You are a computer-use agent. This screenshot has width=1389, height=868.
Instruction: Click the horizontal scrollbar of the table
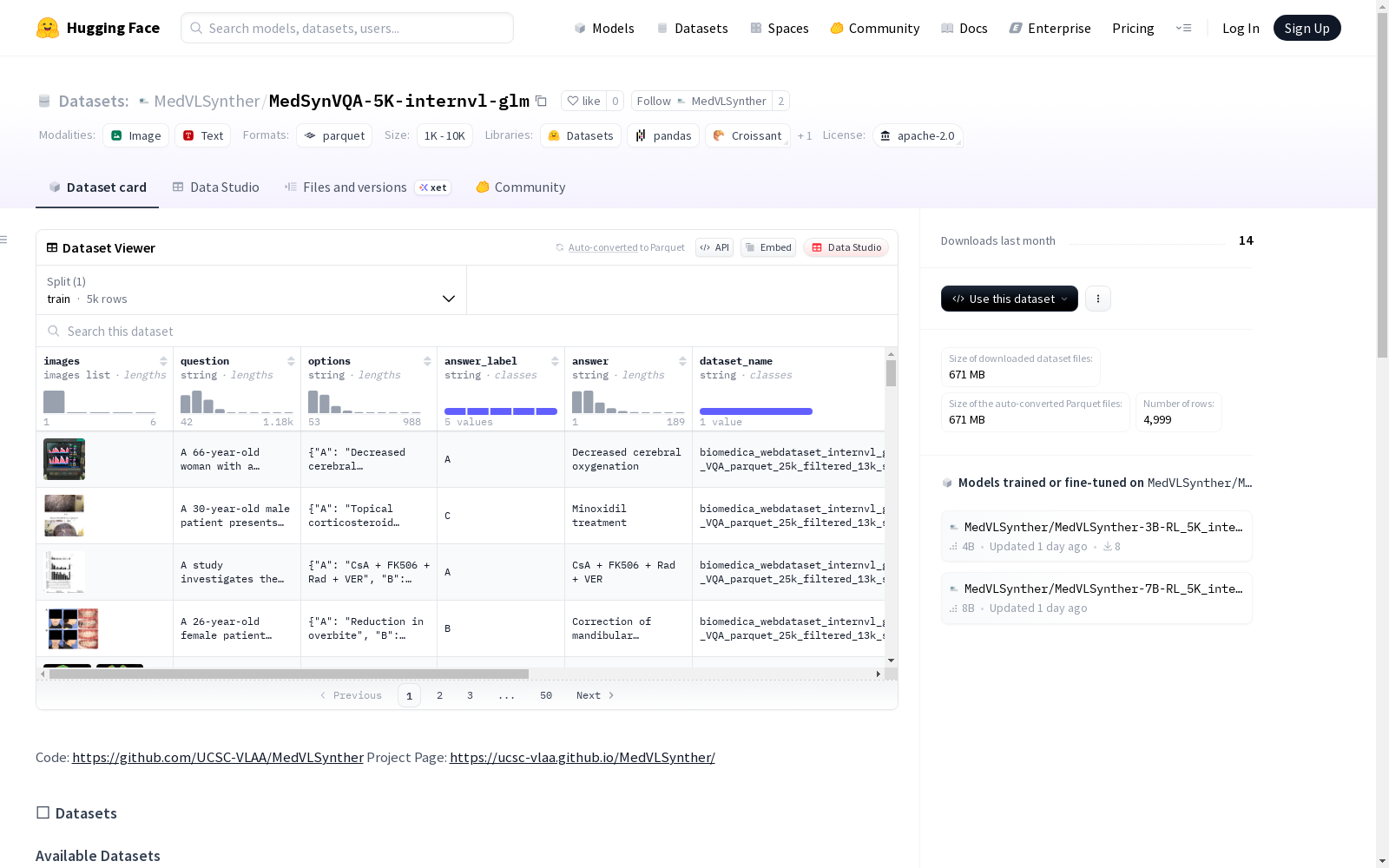pyautogui.click(x=289, y=674)
